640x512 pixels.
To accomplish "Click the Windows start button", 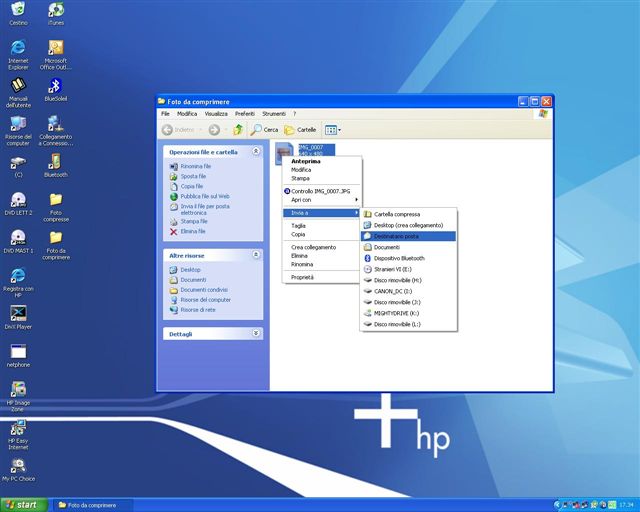I will tap(24, 505).
